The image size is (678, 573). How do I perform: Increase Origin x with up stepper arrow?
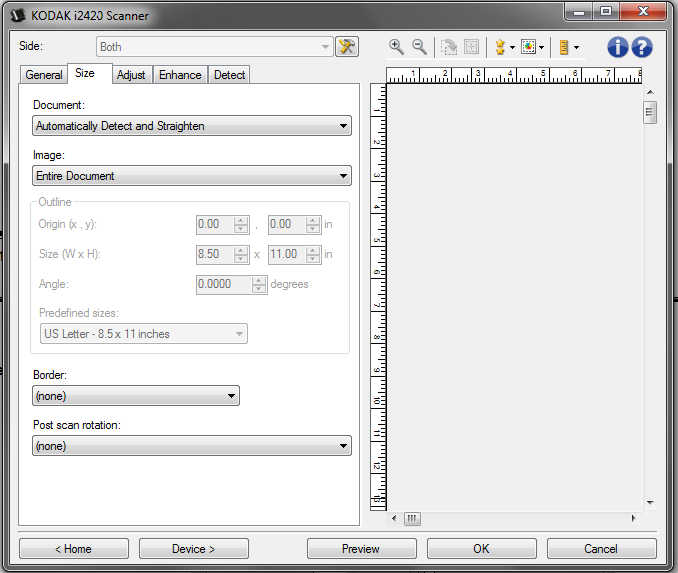point(241,220)
